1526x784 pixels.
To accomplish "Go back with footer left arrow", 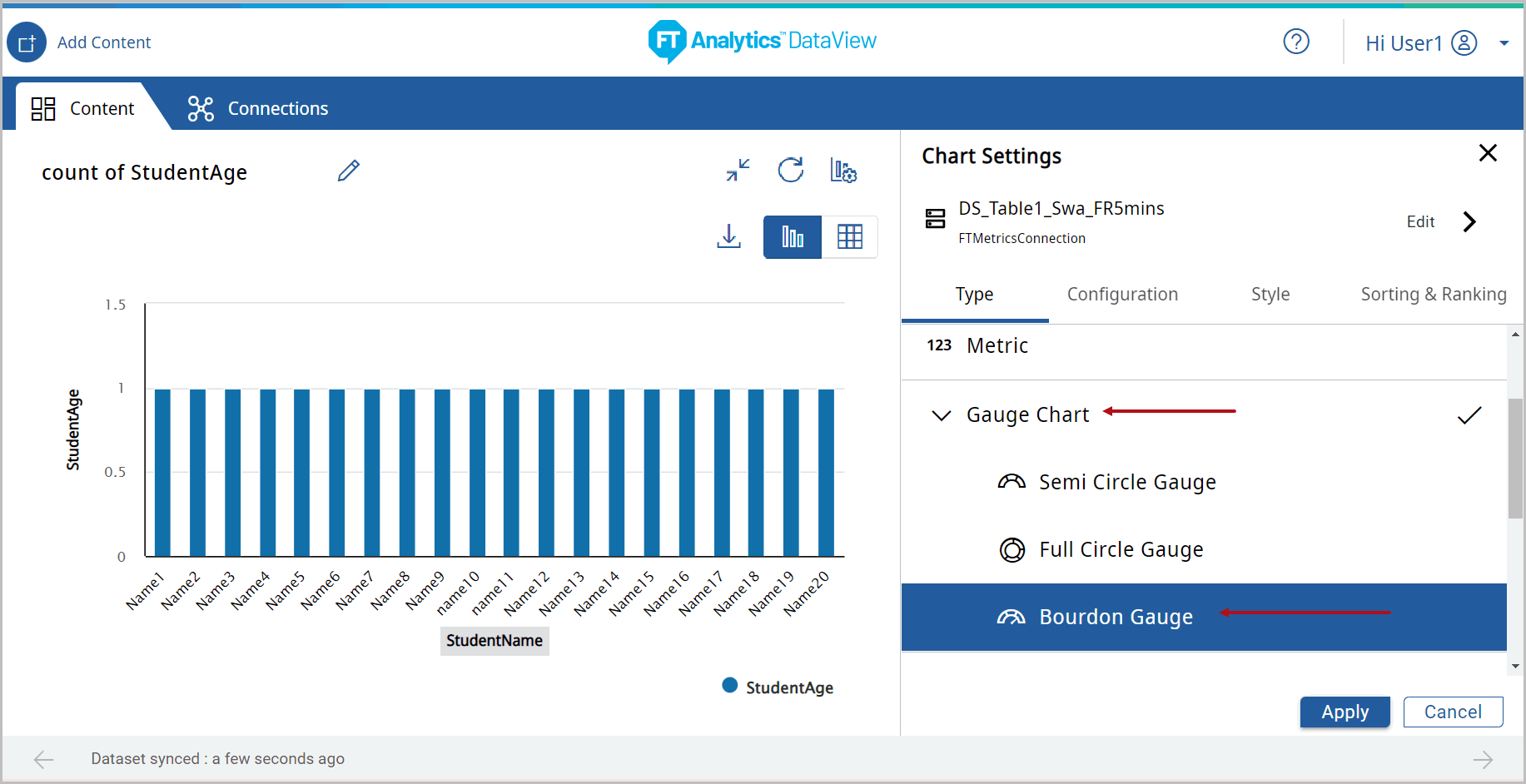I will [43, 759].
